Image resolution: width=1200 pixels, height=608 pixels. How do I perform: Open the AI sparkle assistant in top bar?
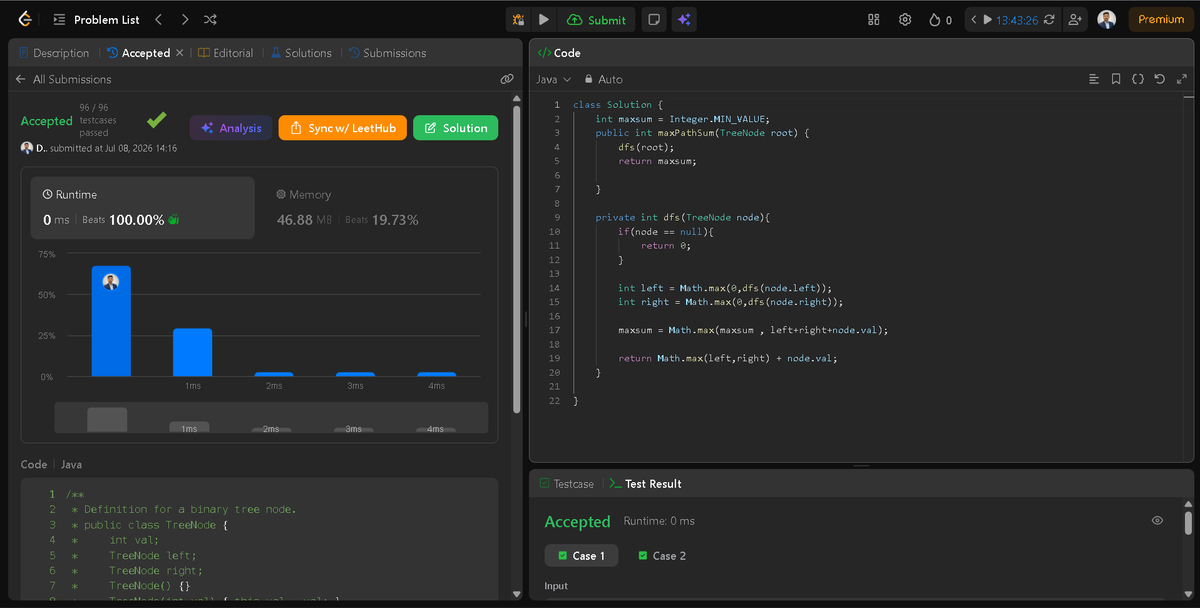[x=684, y=19]
